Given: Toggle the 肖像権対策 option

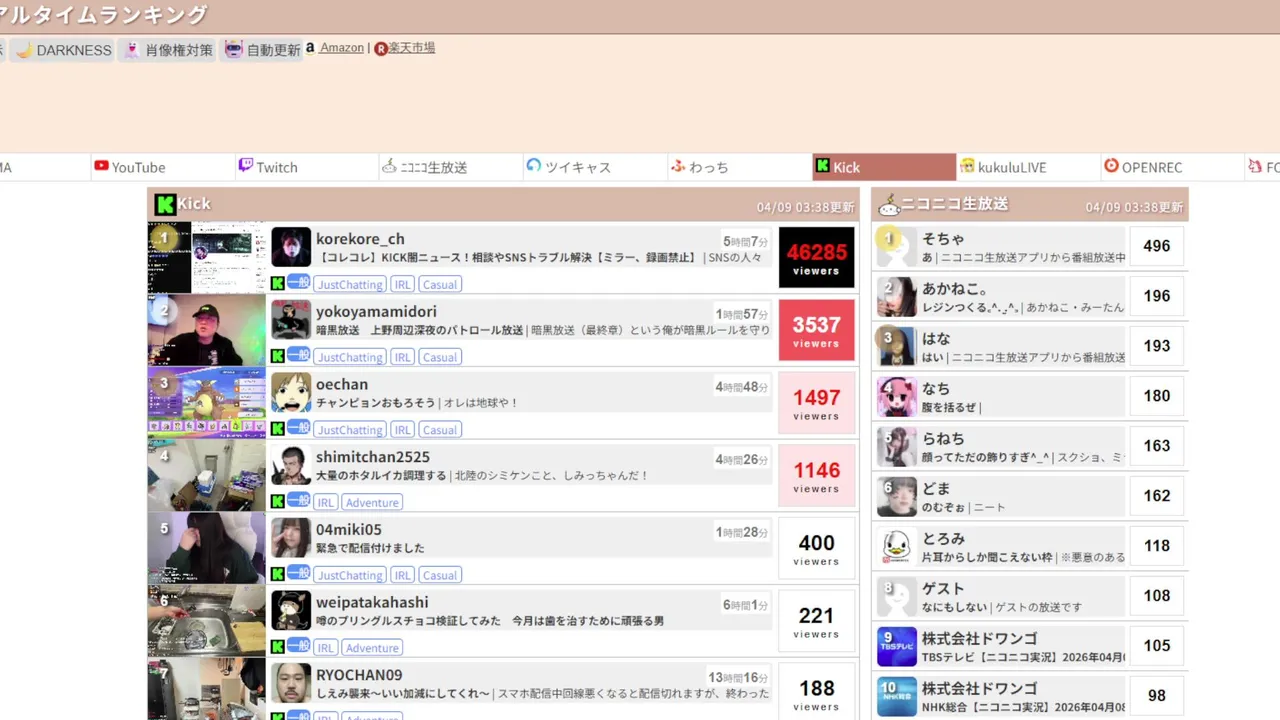Looking at the screenshot, I should [168, 49].
